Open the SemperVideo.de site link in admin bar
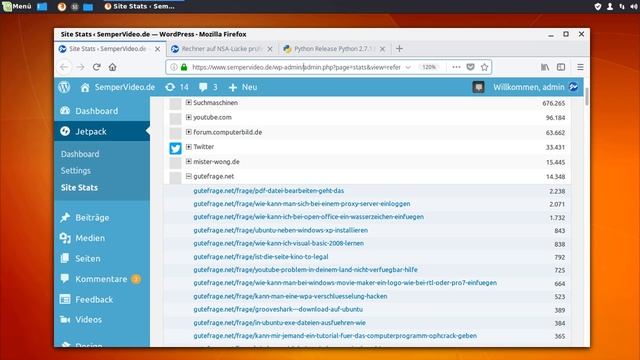 (x=118, y=87)
